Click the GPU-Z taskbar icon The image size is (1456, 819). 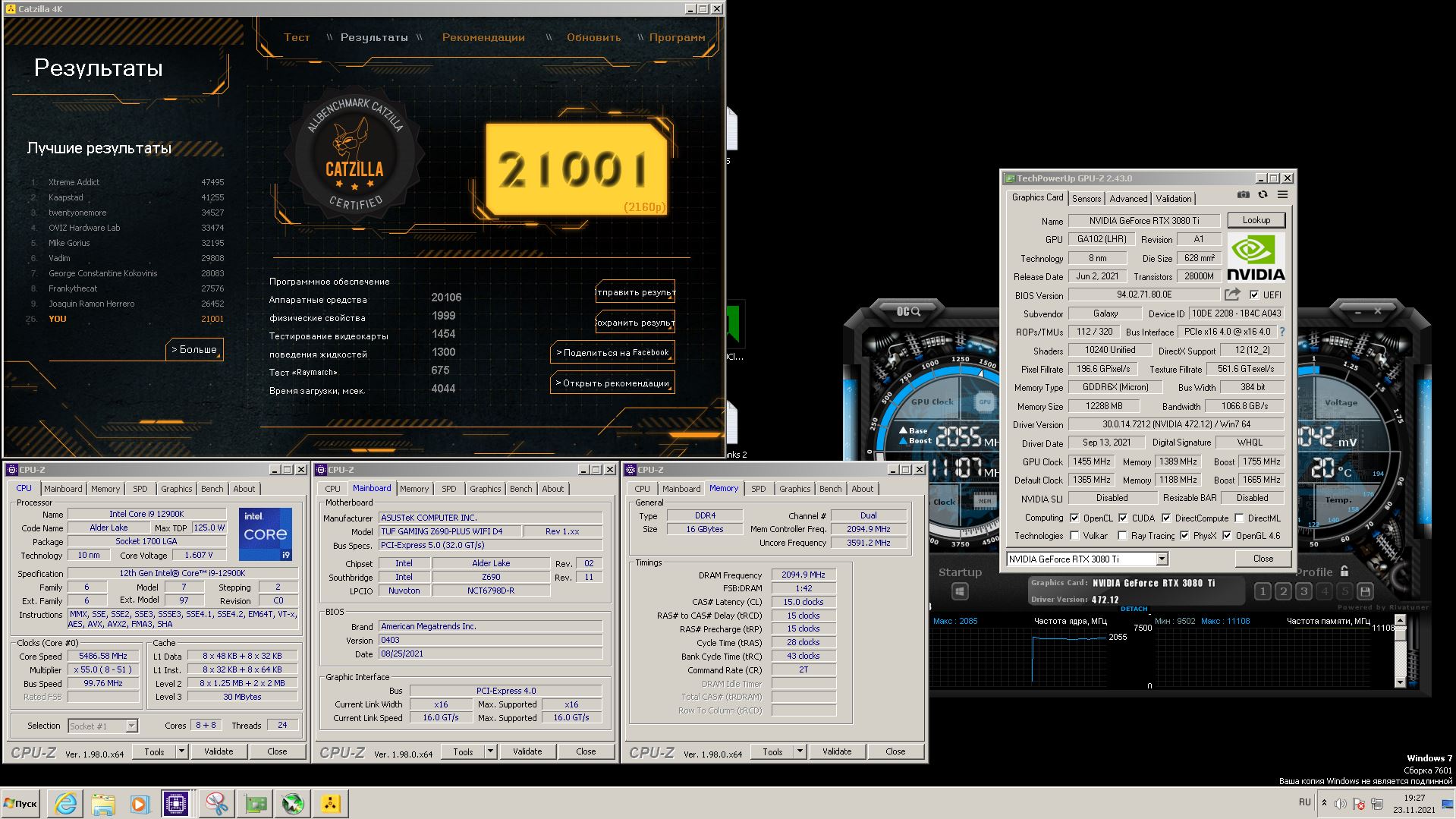tap(255, 804)
